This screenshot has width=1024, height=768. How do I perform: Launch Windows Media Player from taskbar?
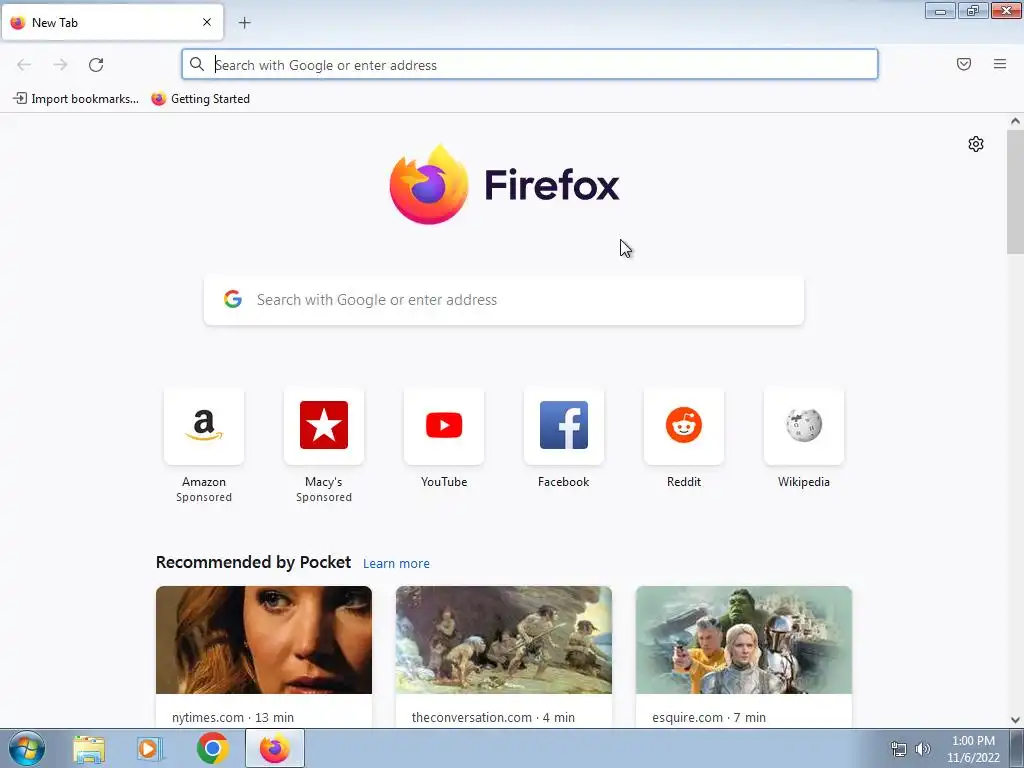[150, 748]
